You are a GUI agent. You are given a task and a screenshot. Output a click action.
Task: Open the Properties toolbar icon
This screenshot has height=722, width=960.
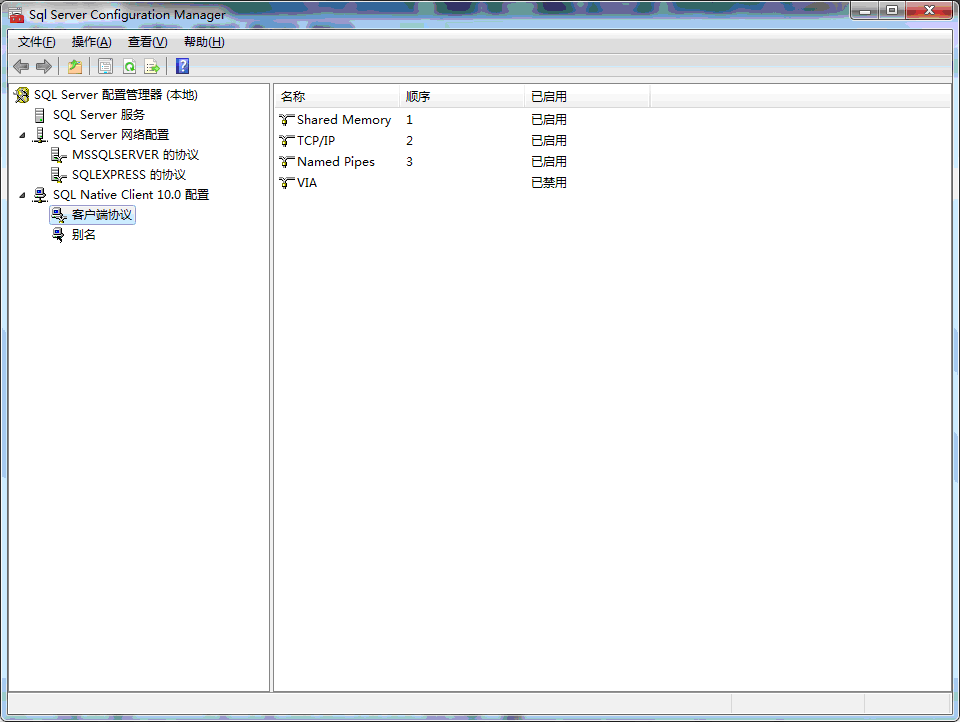click(105, 66)
